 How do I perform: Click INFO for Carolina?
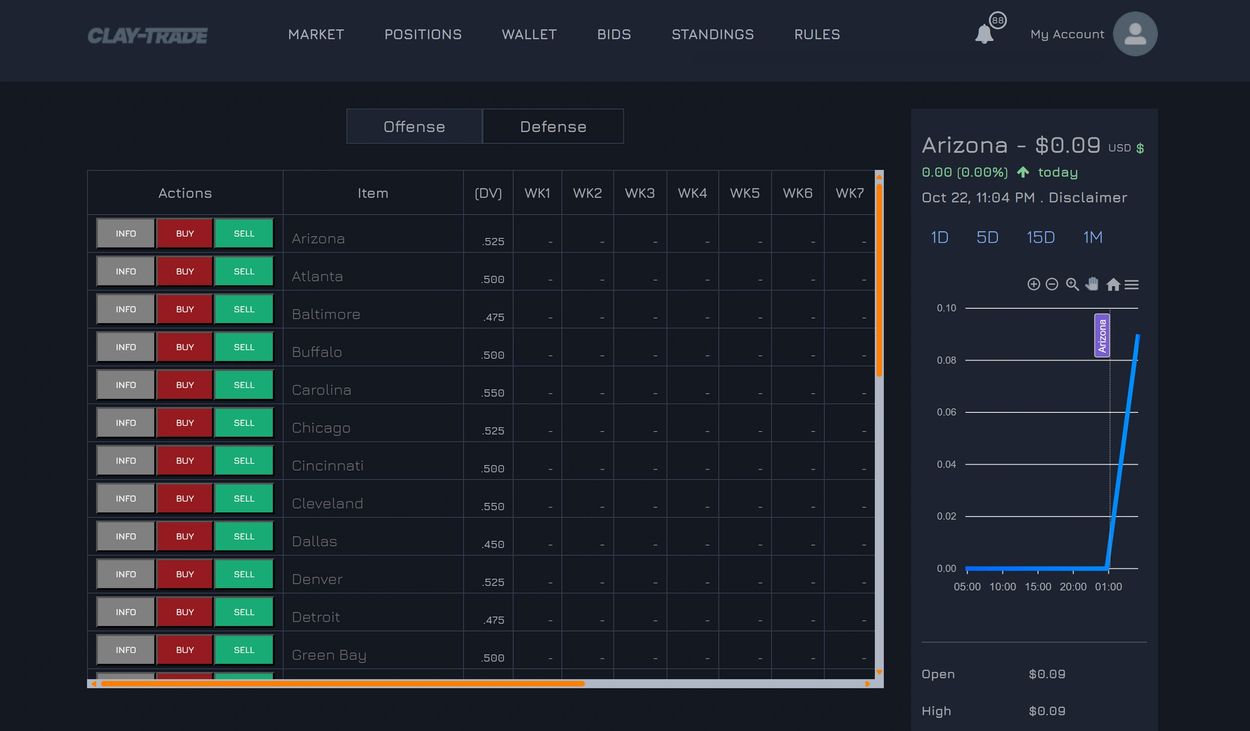coord(126,385)
